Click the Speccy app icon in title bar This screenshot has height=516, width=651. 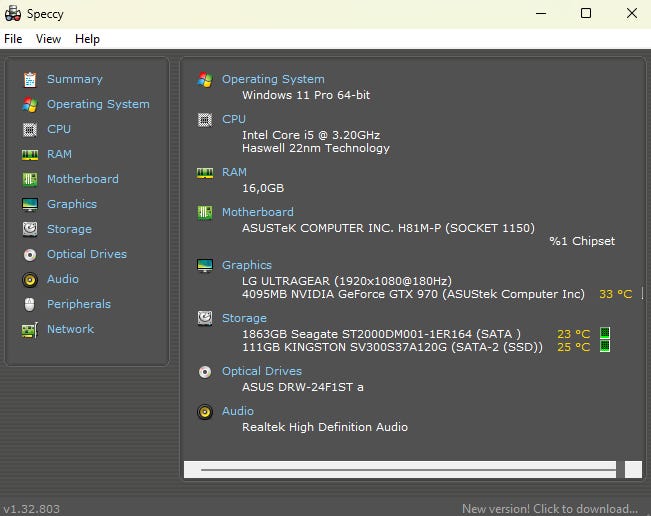13,13
